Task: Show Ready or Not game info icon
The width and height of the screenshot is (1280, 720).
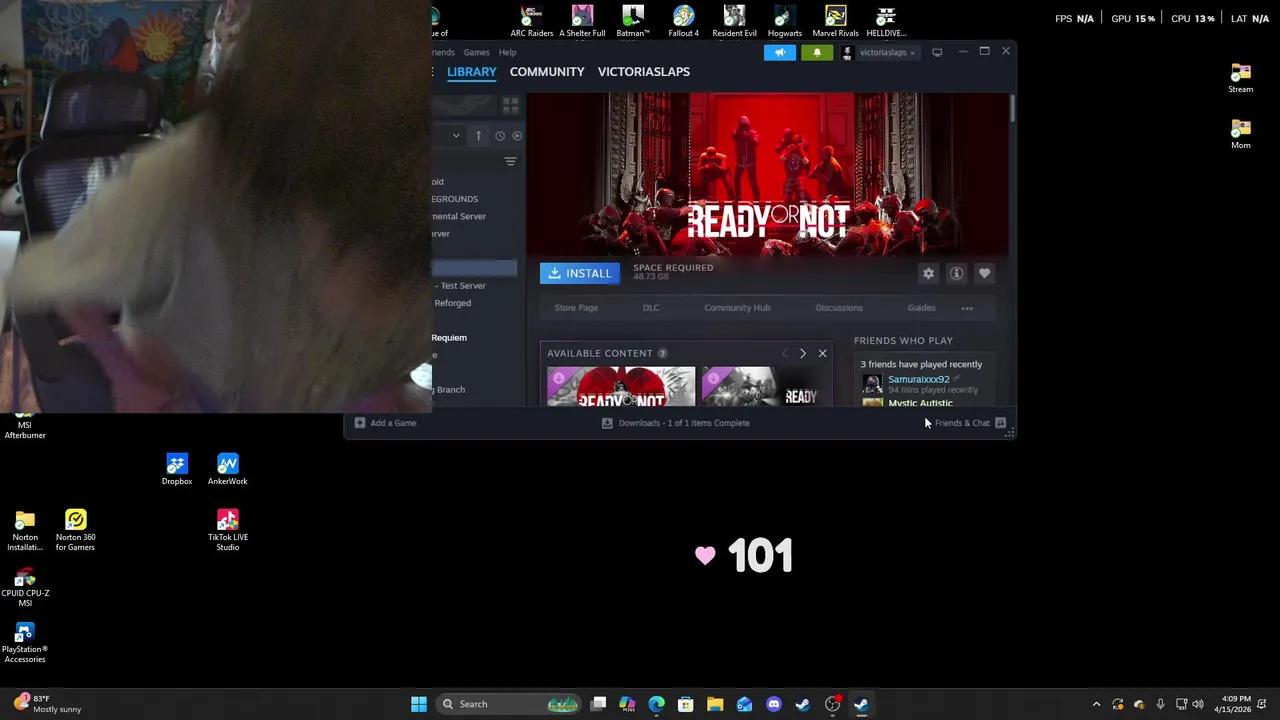Action: point(956,273)
